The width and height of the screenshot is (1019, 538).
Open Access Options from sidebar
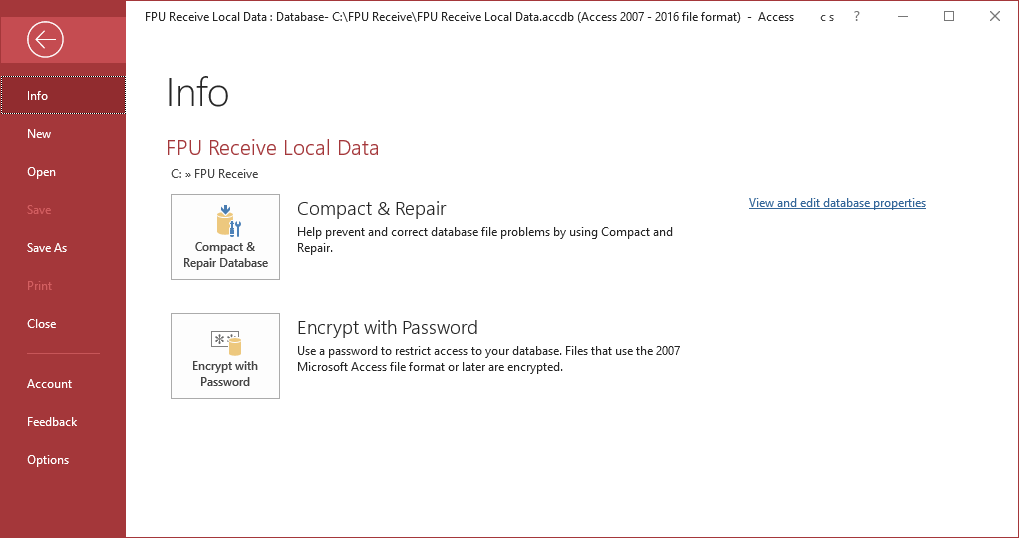[48, 460]
